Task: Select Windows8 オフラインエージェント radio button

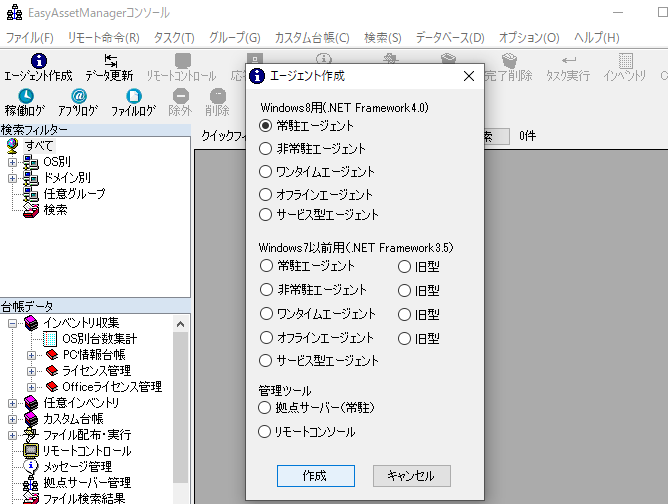Action: 265,195
